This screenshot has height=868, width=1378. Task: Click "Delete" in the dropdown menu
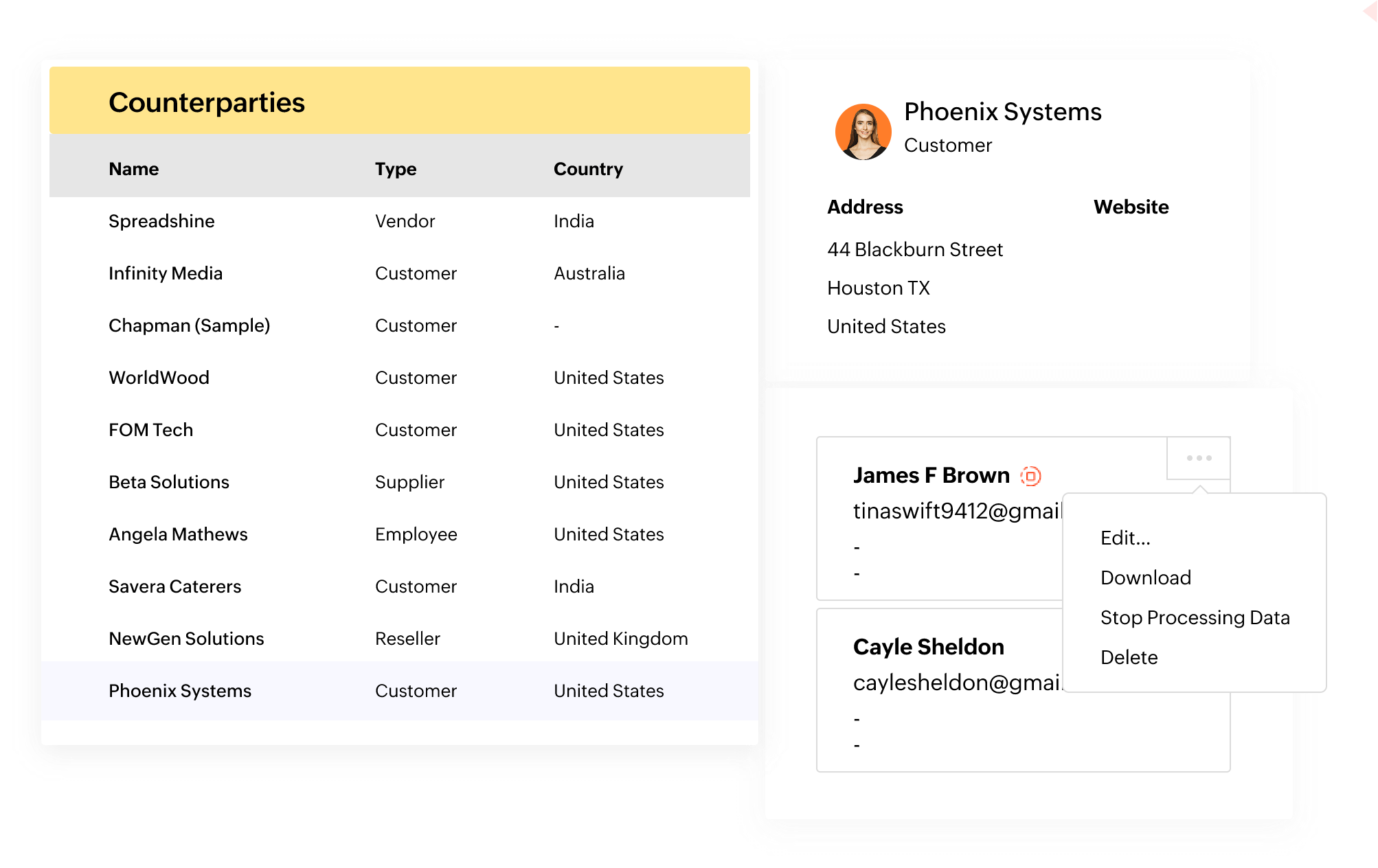[x=1129, y=657]
